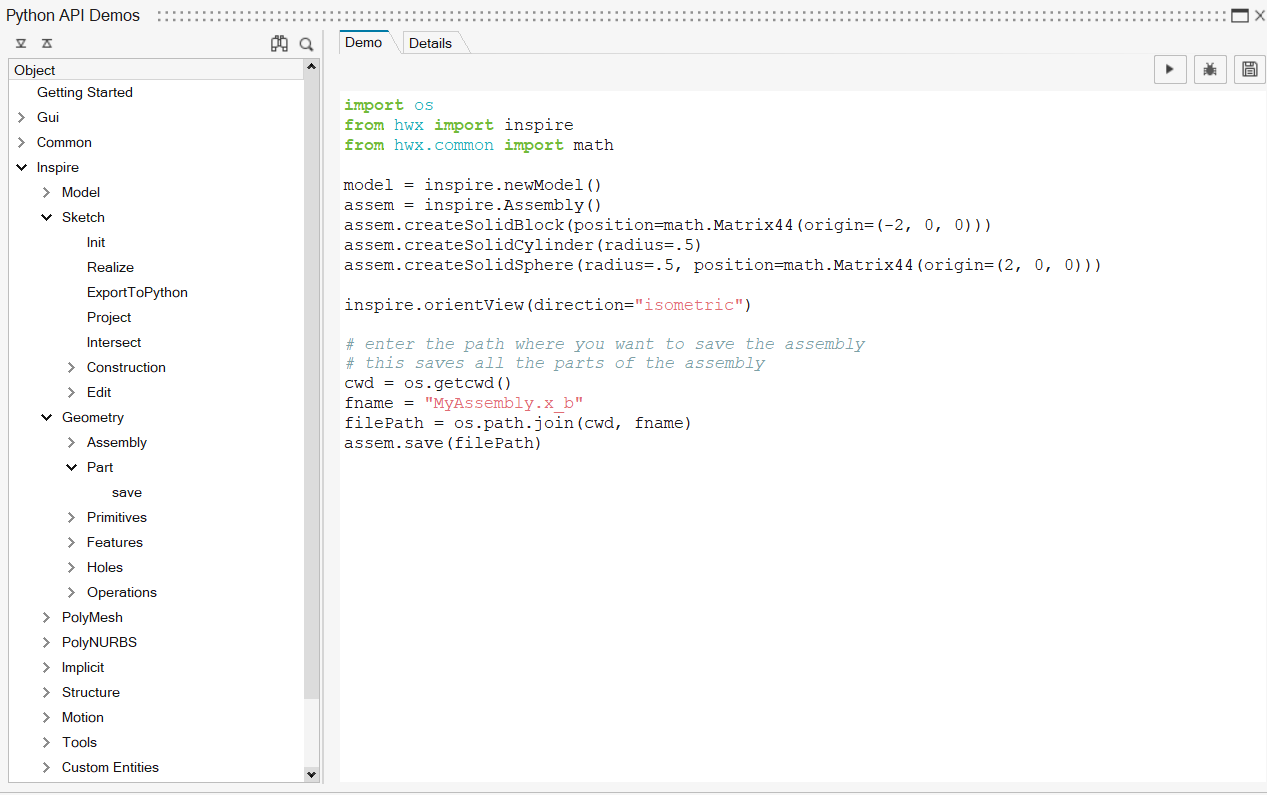Image resolution: width=1267 pixels, height=795 pixels.
Task: Click the 'import os' code line
Action: (389, 105)
